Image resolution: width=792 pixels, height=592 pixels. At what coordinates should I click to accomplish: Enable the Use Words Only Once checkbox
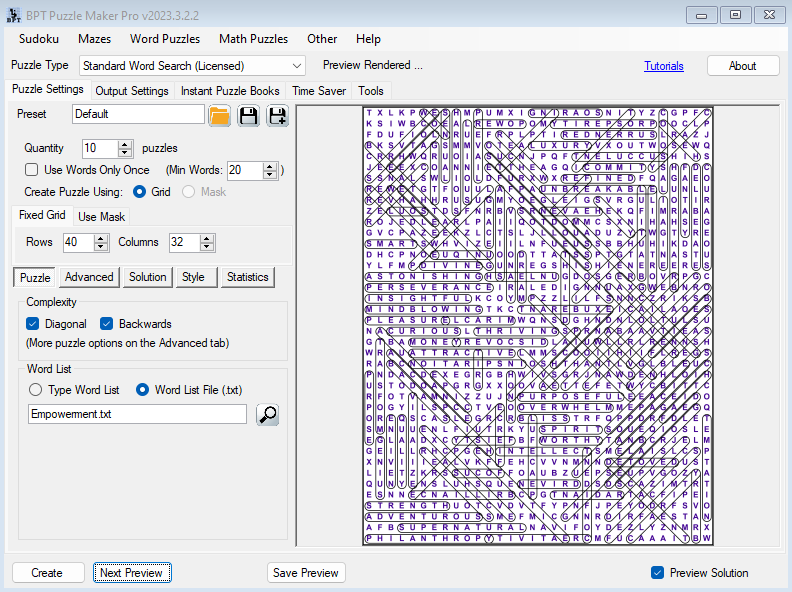(x=32, y=170)
